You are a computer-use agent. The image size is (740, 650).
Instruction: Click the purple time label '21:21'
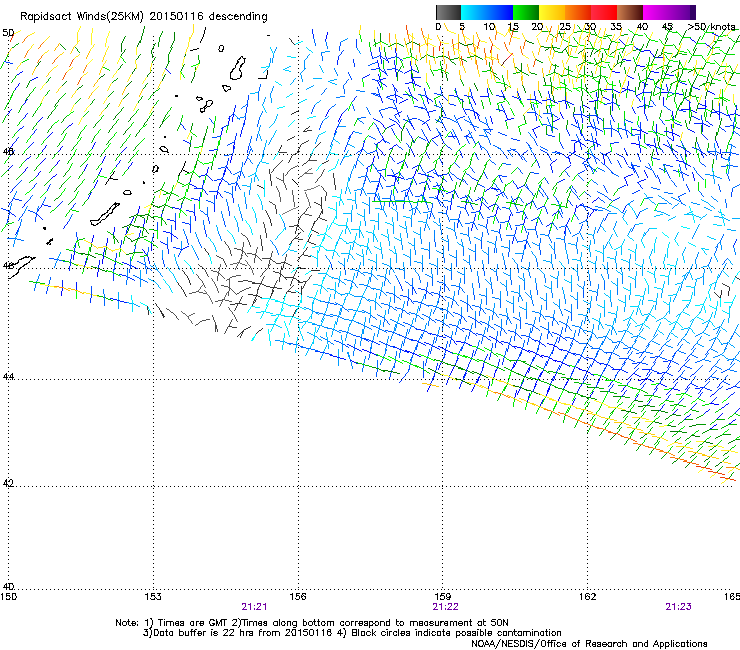[254, 607]
